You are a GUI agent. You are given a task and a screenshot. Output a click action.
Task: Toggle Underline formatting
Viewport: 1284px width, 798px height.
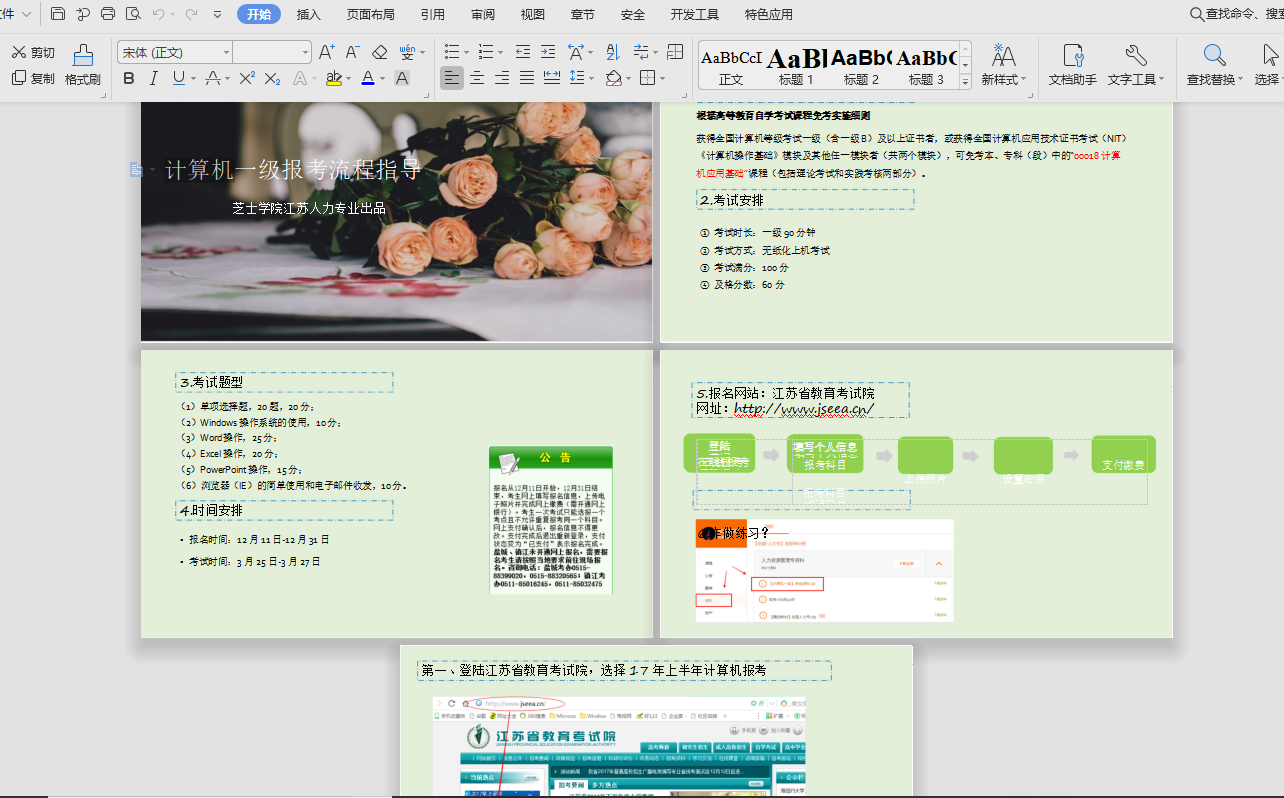[x=178, y=78]
